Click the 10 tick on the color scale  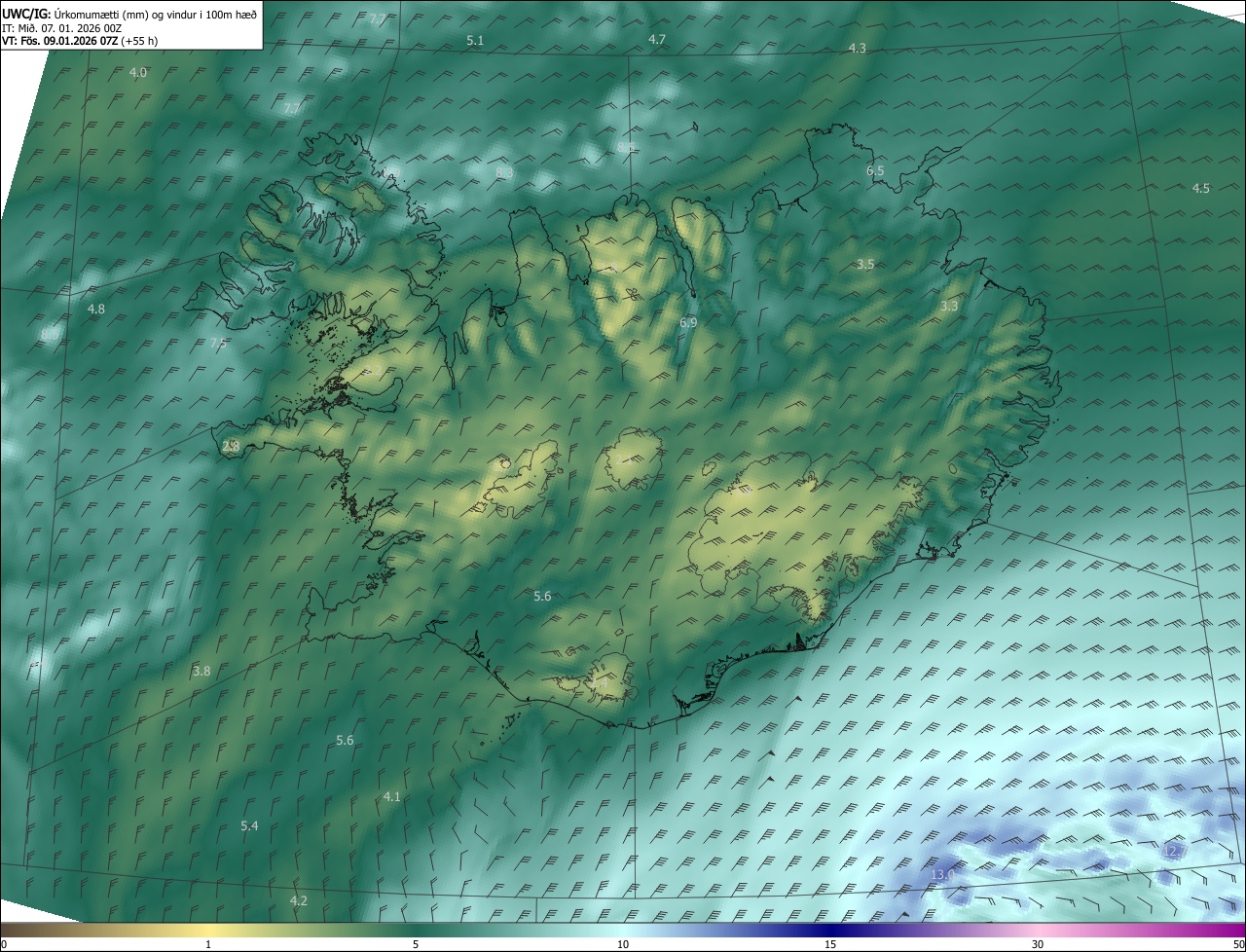(x=623, y=944)
